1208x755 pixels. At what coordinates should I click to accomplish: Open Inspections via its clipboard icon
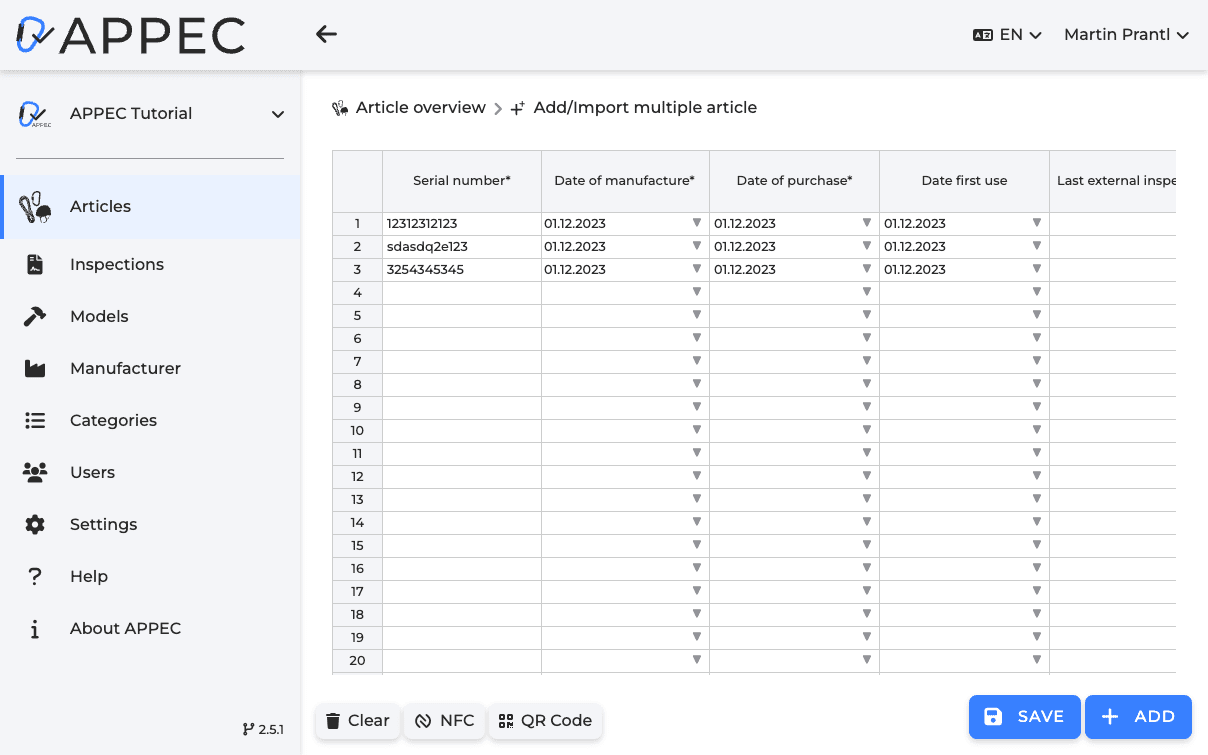(x=33, y=264)
